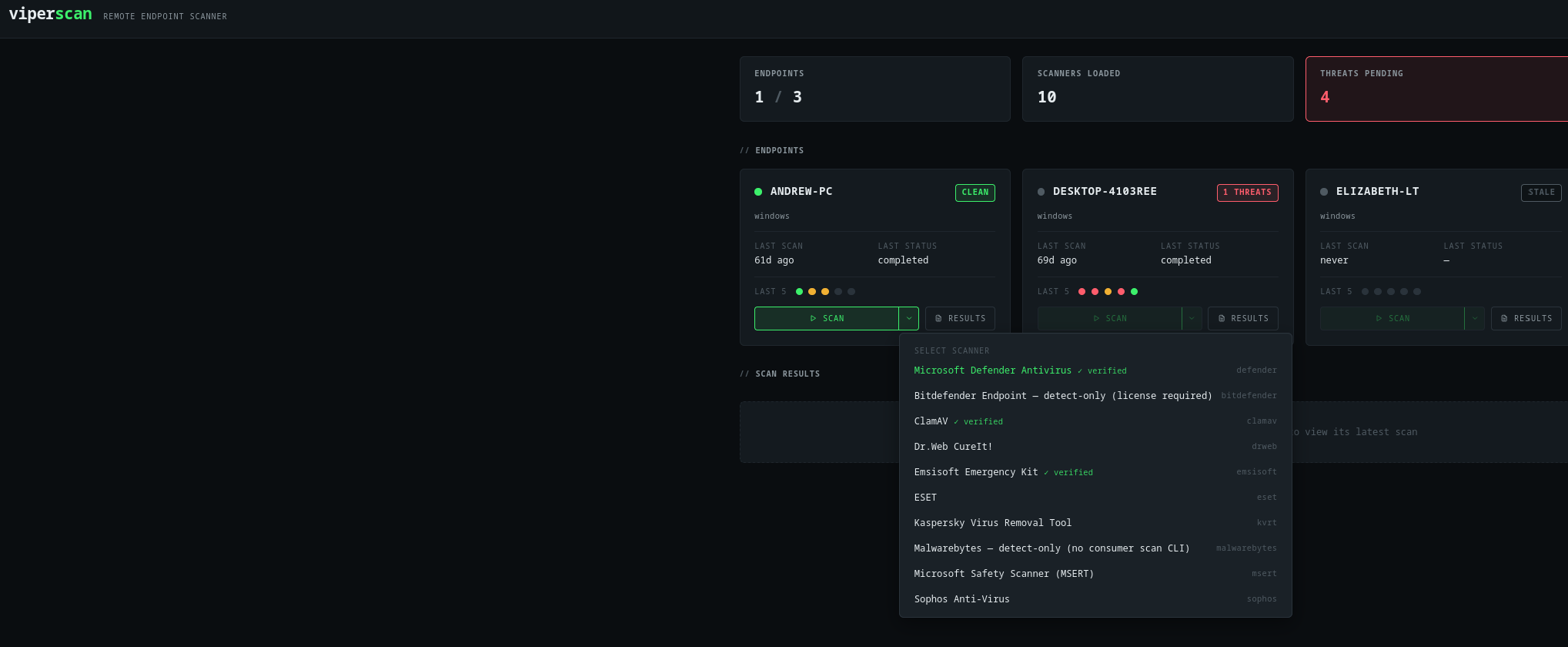This screenshot has height=647, width=1568.
Task: Choose Bitdefender Endpoint detect-only scanner
Action: 1095,396
